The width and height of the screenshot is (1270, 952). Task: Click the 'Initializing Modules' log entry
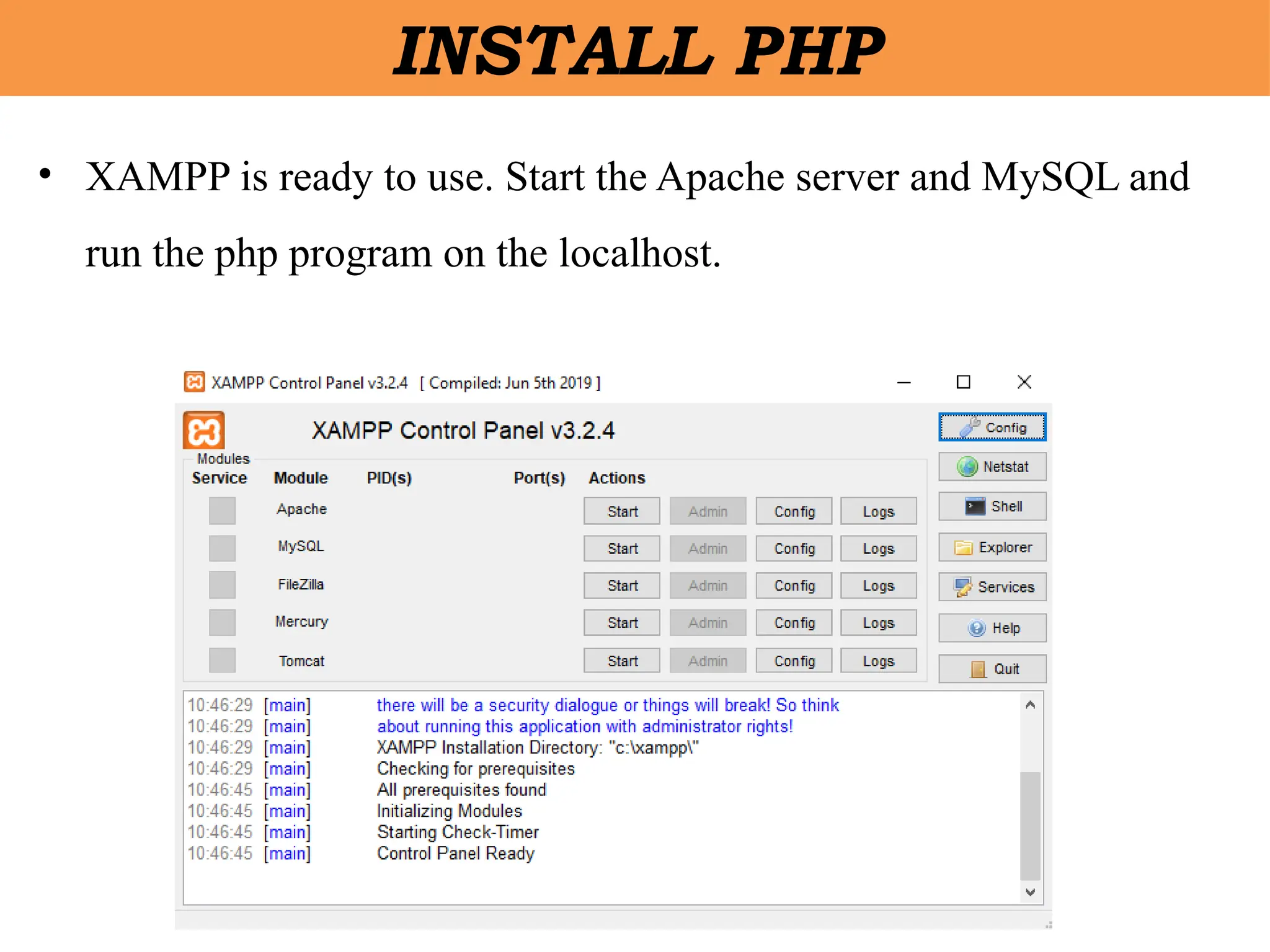[450, 811]
